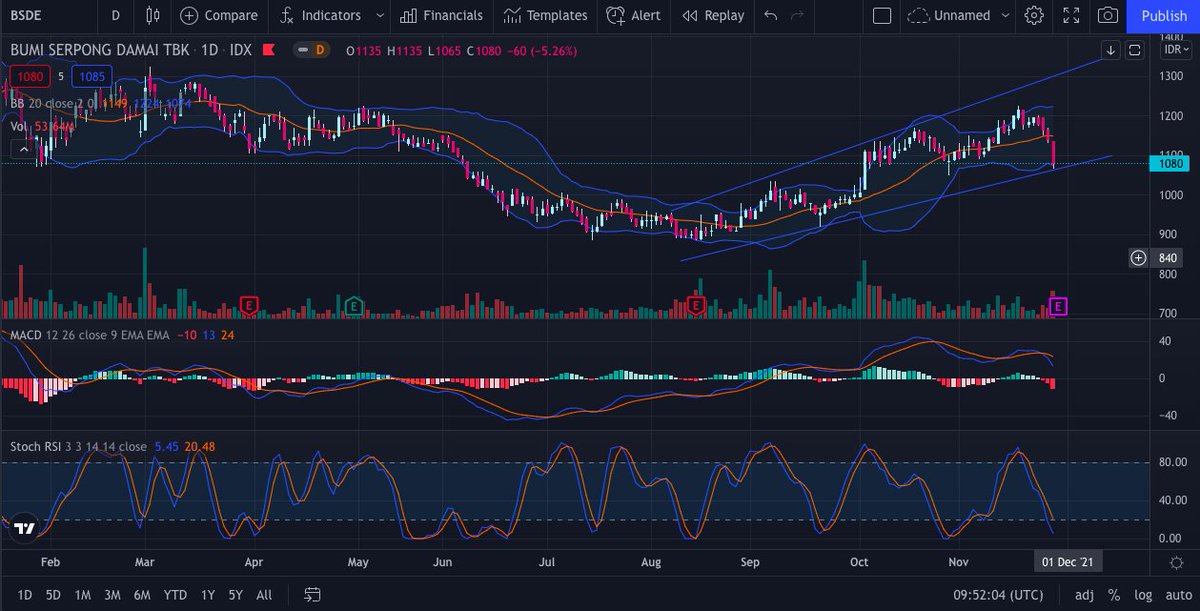Redo the last chart action
The width and height of the screenshot is (1200, 611).
coord(797,15)
